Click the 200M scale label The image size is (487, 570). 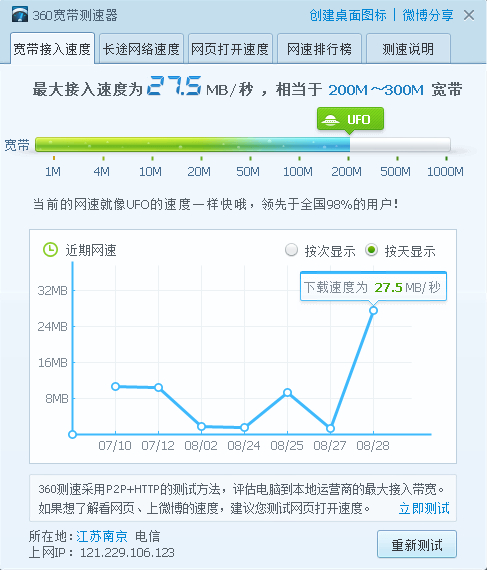pyautogui.click(x=346, y=171)
